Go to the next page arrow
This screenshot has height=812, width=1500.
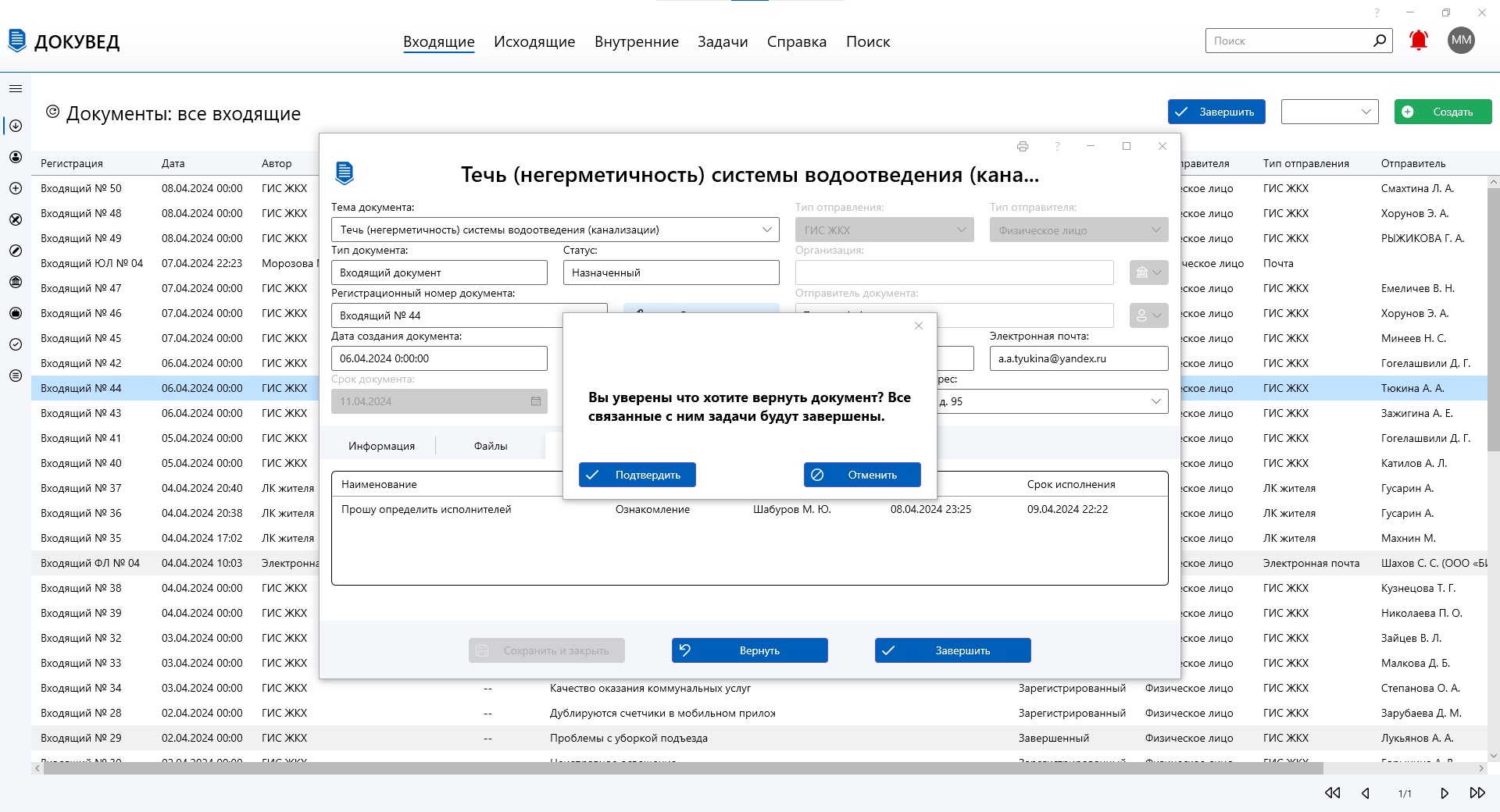point(1445,792)
